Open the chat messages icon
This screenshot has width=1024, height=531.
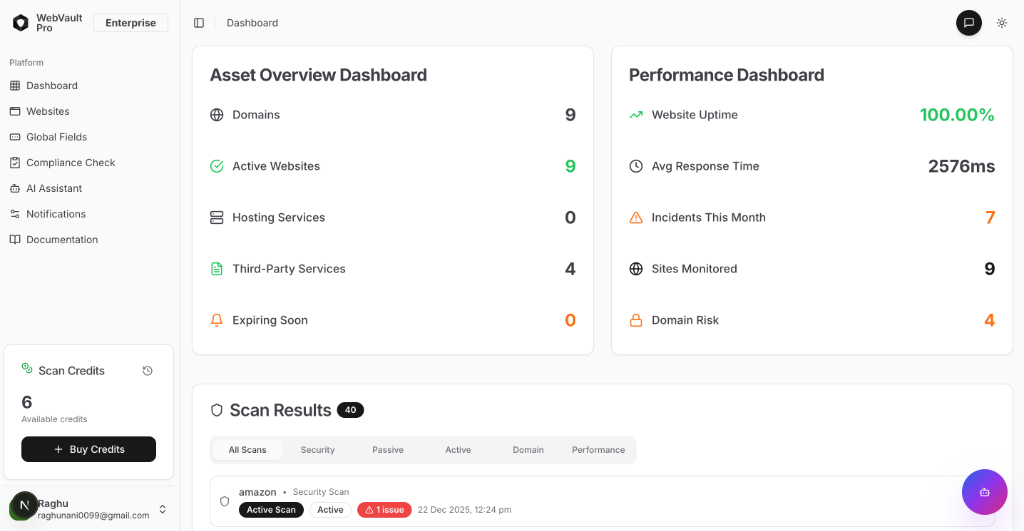968,23
